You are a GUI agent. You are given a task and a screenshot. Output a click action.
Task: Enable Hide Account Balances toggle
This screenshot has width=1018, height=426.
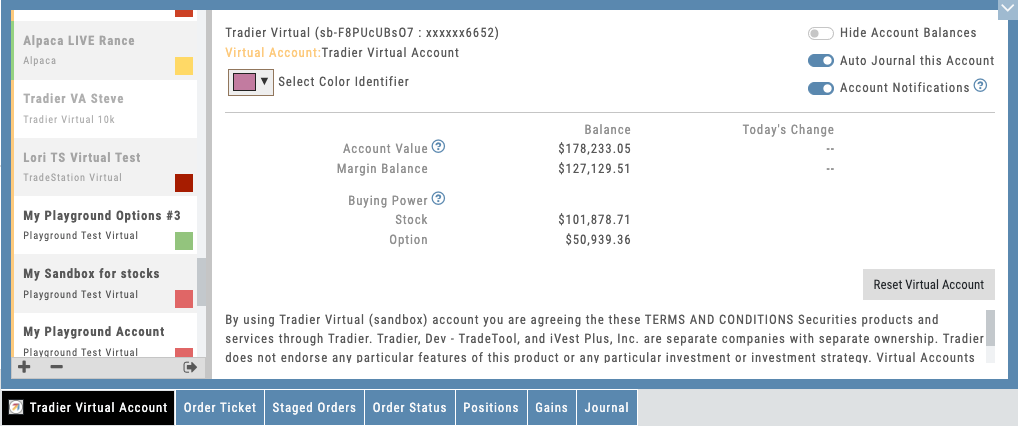point(821,33)
